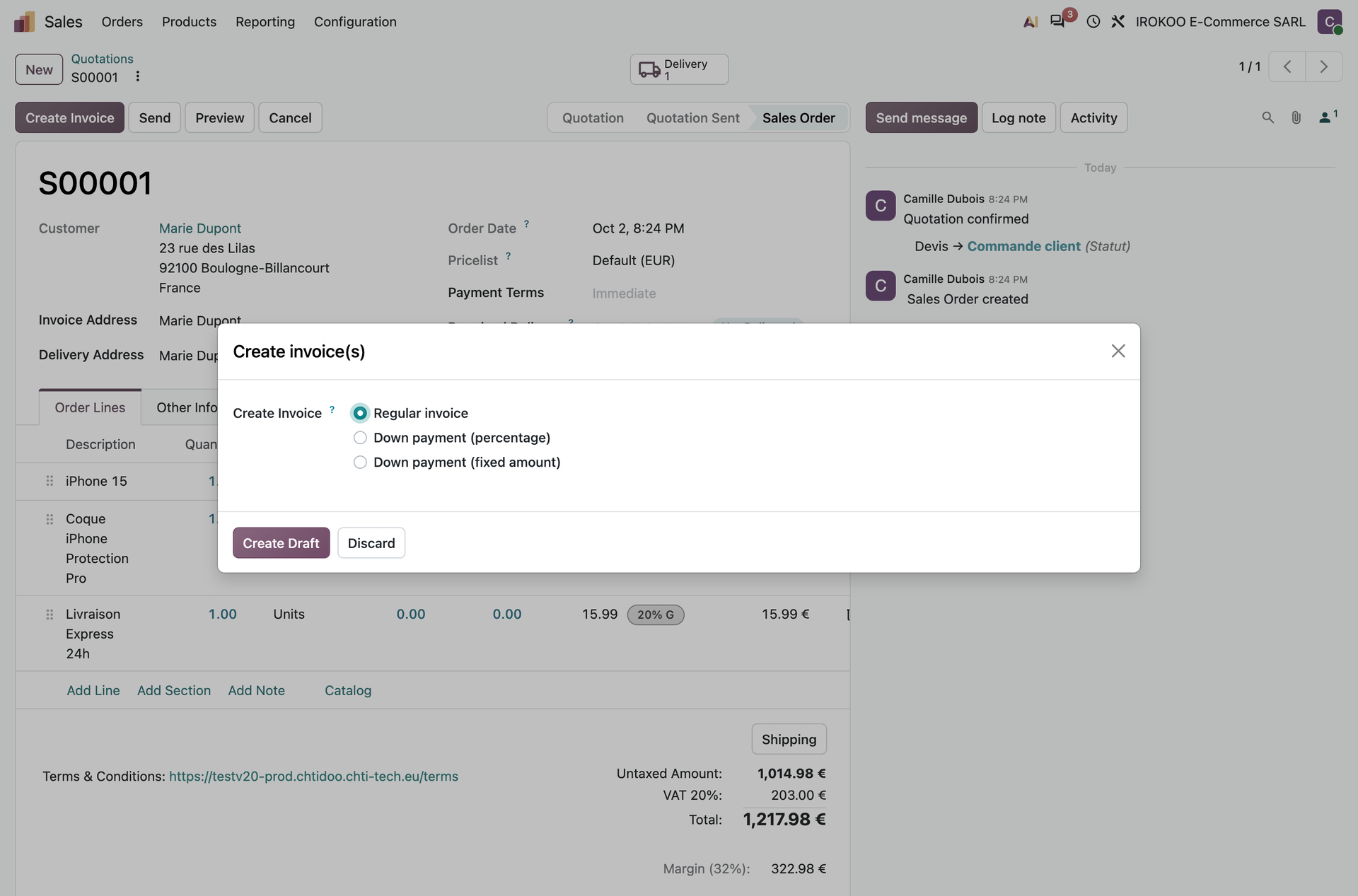Click the Activity button
Image resolution: width=1358 pixels, height=896 pixels.
[1093, 118]
